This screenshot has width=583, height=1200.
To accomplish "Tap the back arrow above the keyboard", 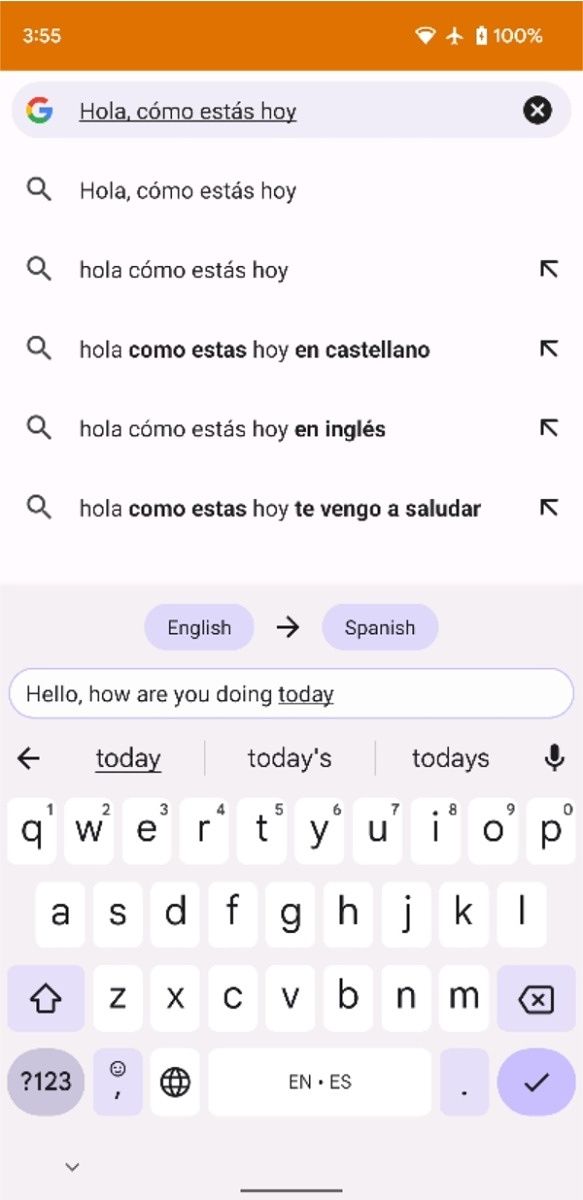I will (28, 758).
